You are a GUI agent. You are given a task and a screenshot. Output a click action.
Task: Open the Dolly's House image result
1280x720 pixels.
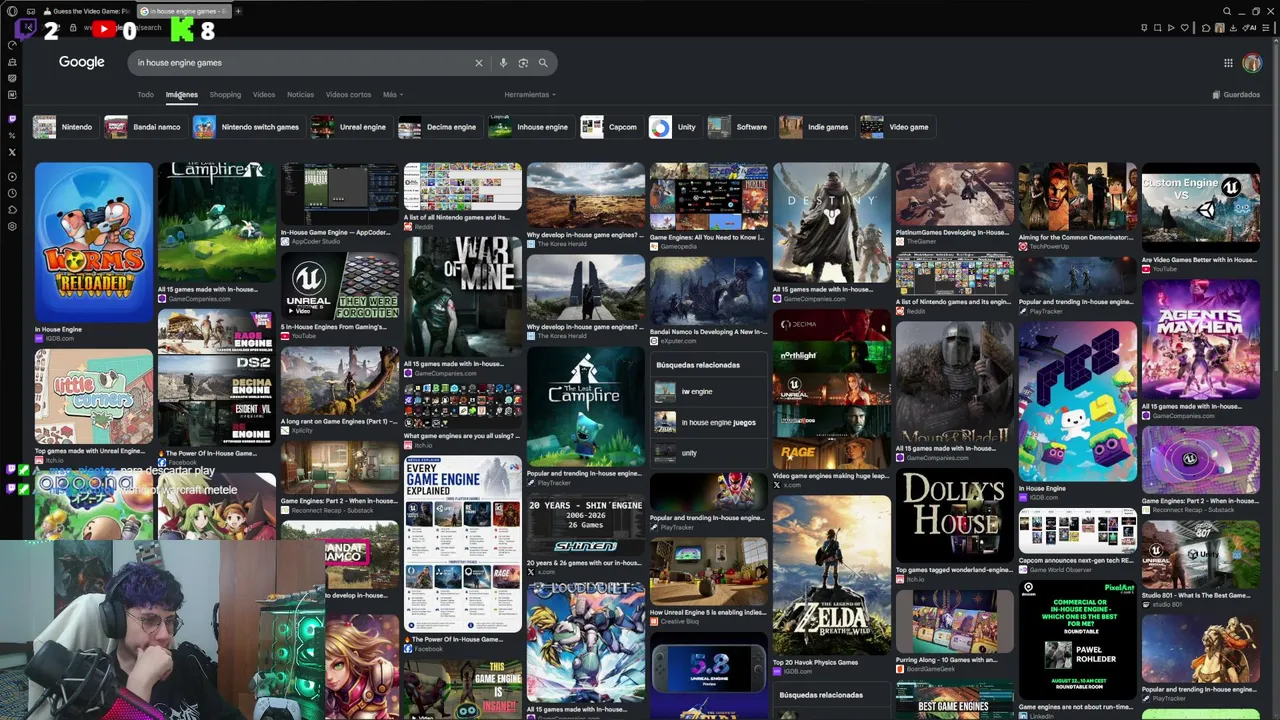(x=954, y=516)
